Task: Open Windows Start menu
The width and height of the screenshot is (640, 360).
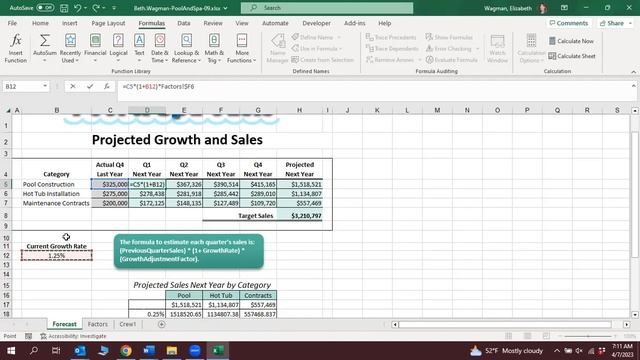Action: [x=11, y=351]
